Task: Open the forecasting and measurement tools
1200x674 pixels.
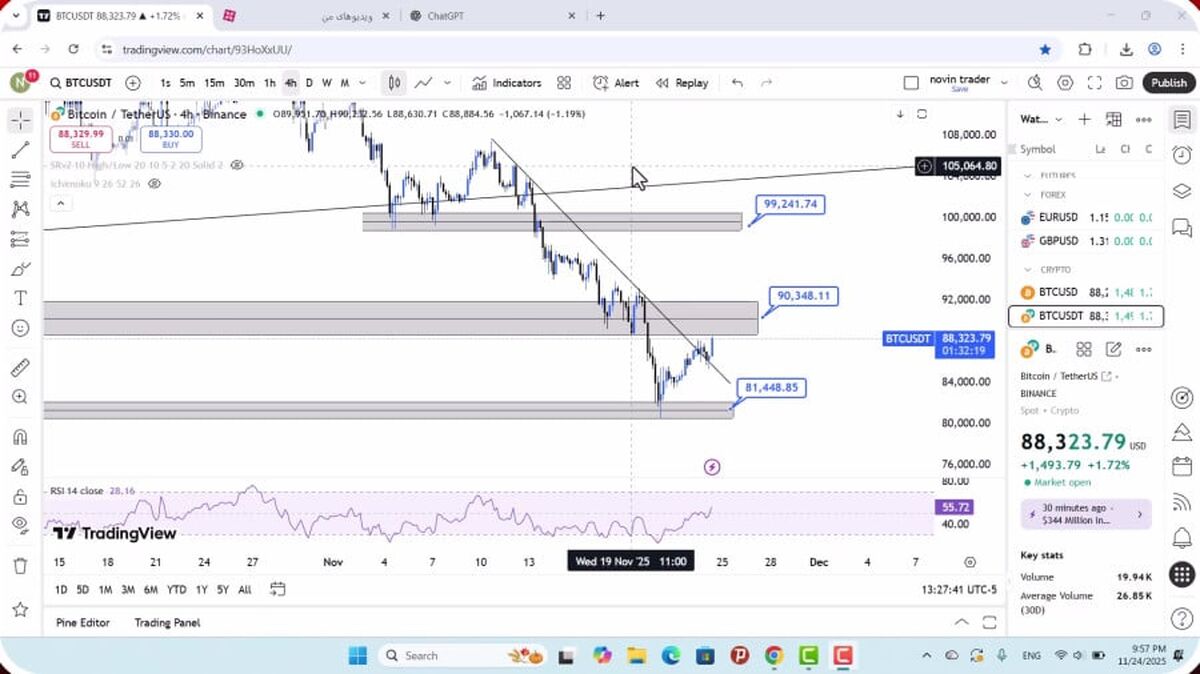Action: click(x=20, y=239)
